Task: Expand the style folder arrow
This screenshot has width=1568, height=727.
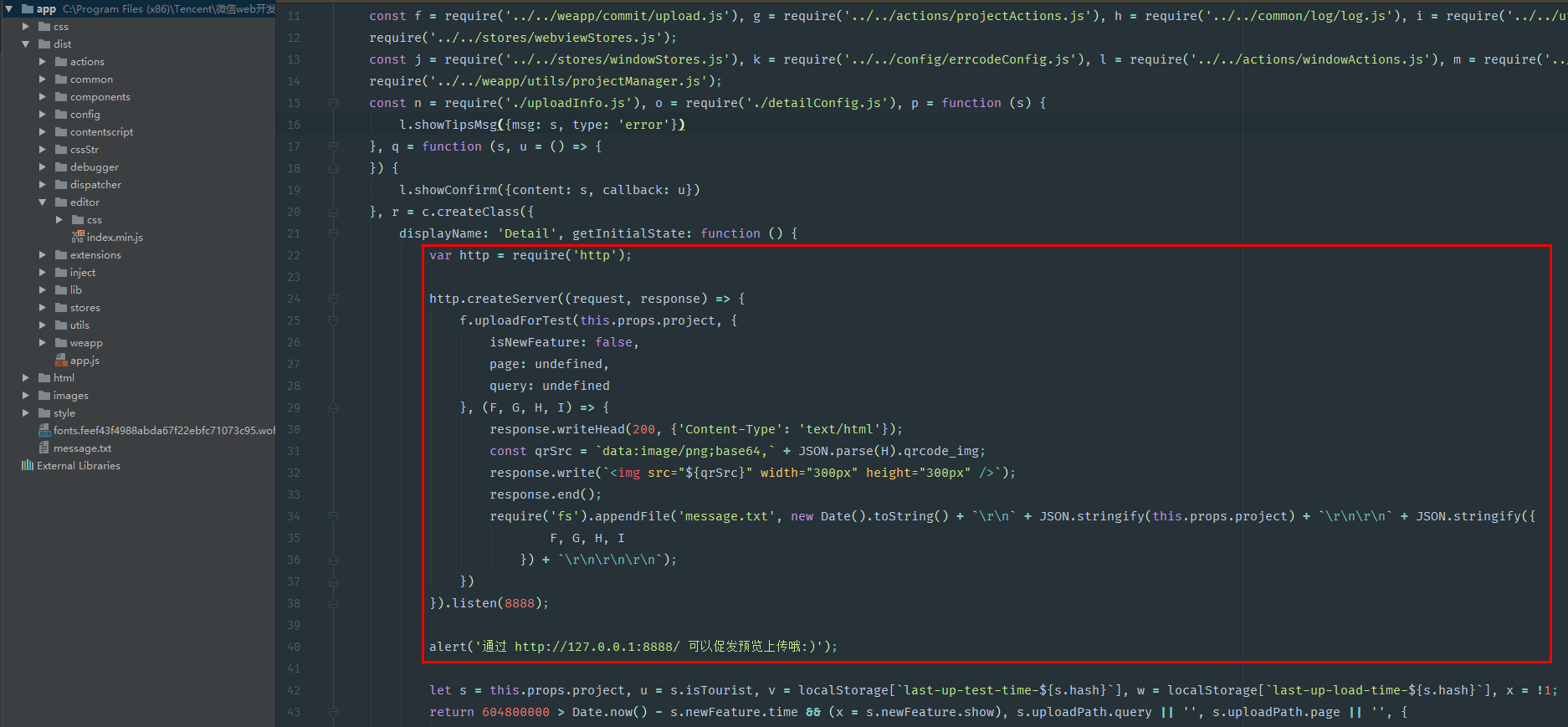Action: [x=26, y=413]
